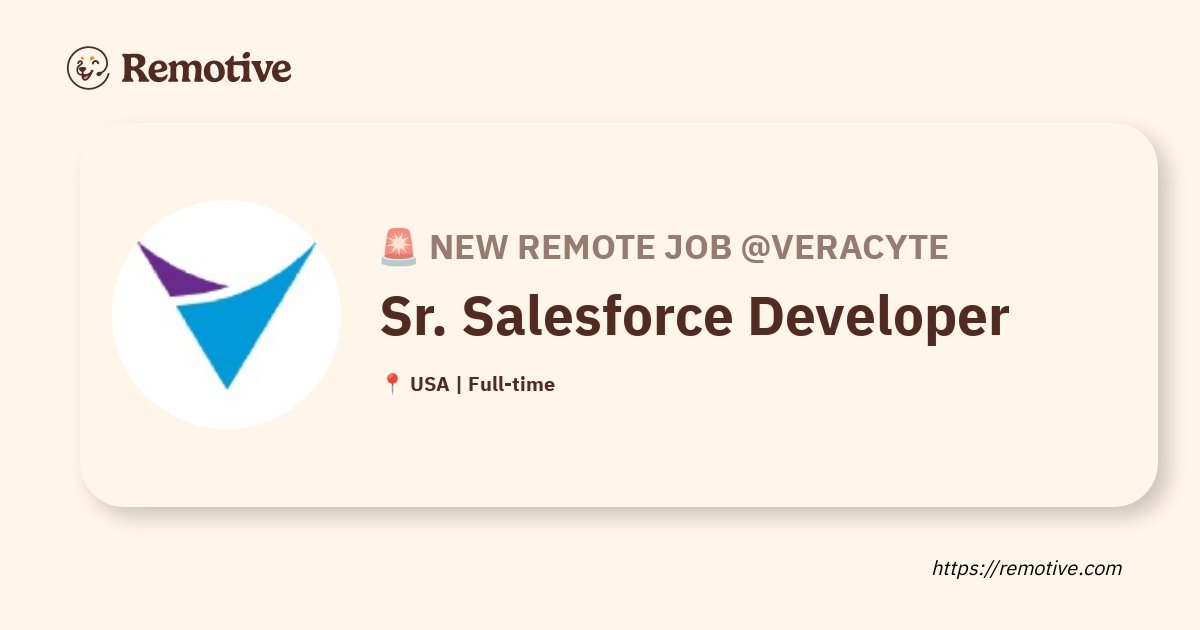Click the Remotive mascot face icon
This screenshot has height=630, width=1200.
click(x=88, y=68)
